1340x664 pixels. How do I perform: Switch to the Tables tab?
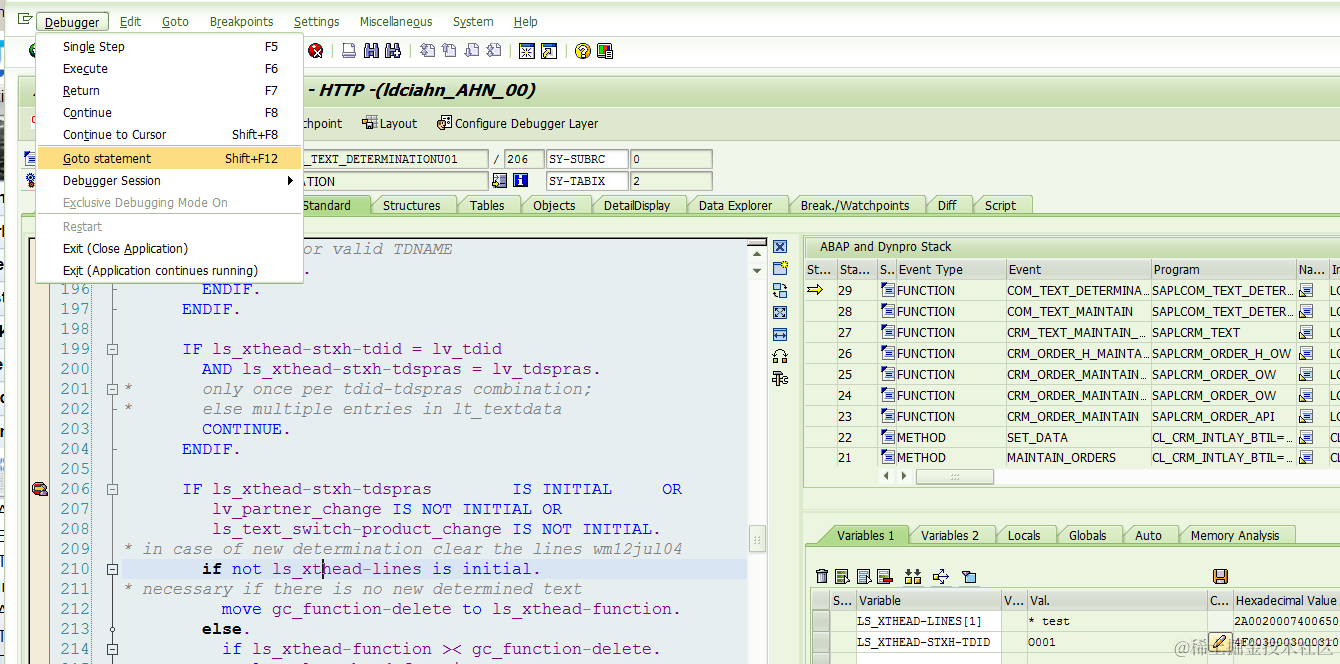pyautogui.click(x=487, y=205)
